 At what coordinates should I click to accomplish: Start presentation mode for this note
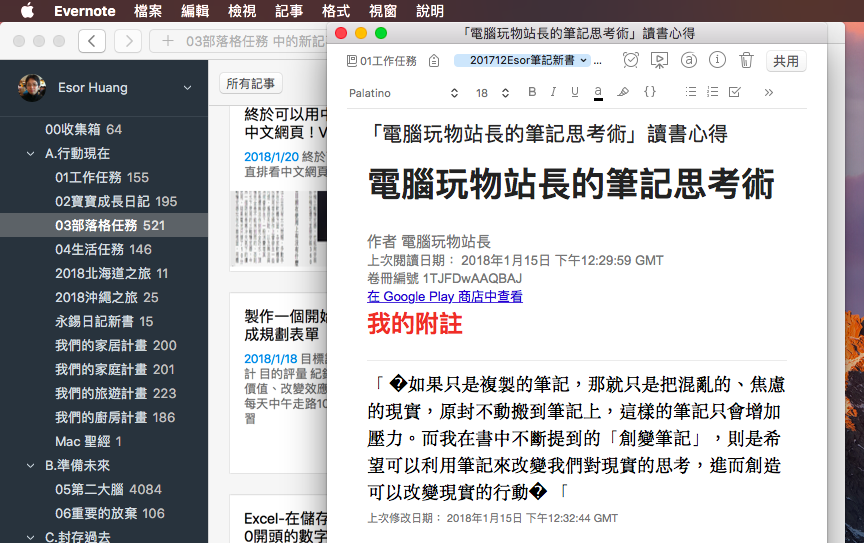(659, 60)
